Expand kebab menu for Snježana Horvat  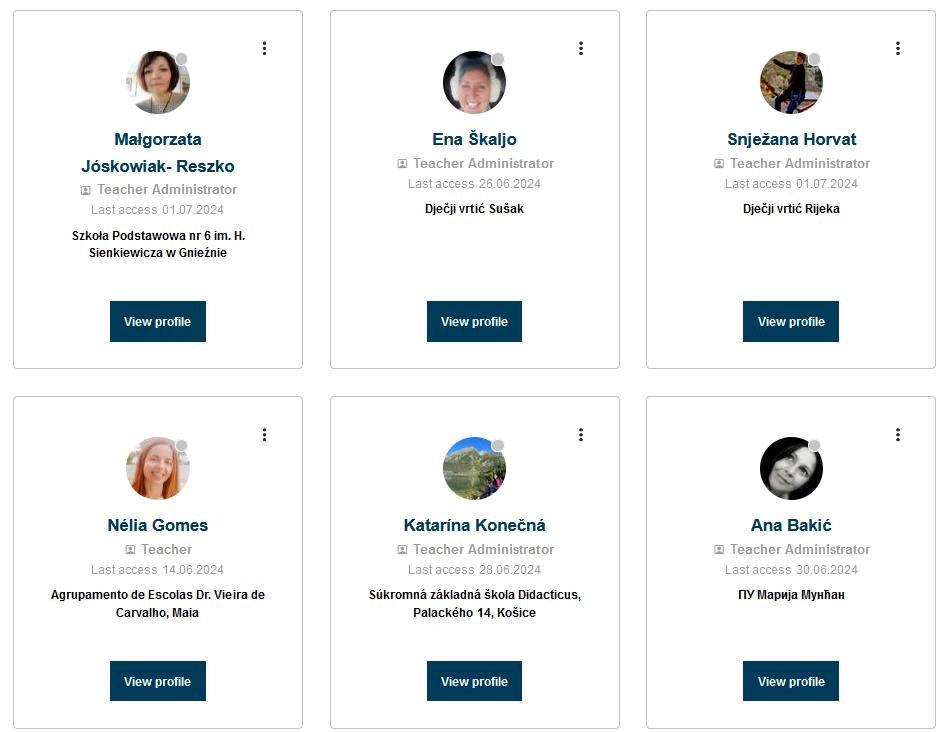tap(898, 48)
